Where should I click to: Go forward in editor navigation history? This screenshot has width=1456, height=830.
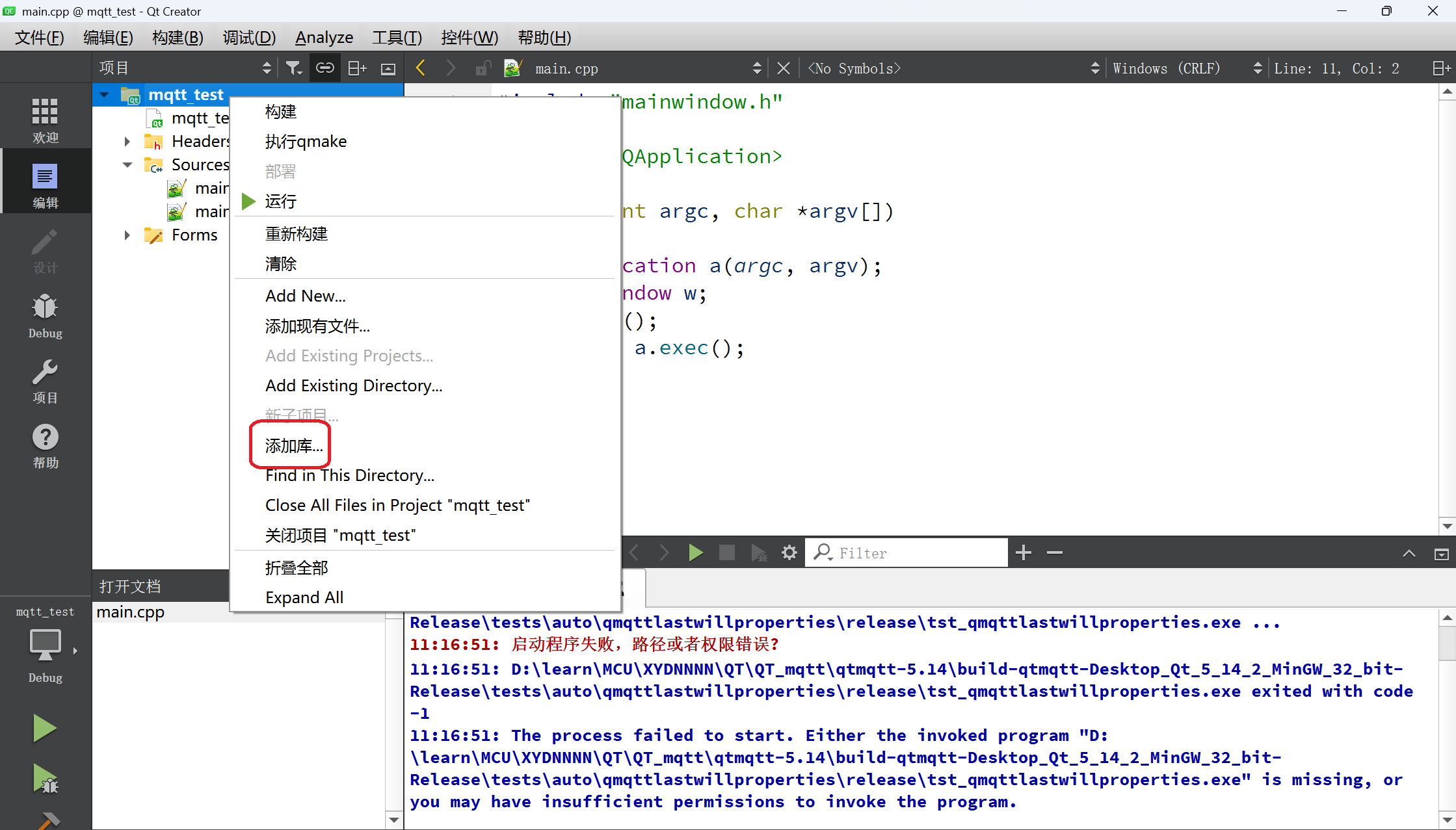[x=451, y=68]
